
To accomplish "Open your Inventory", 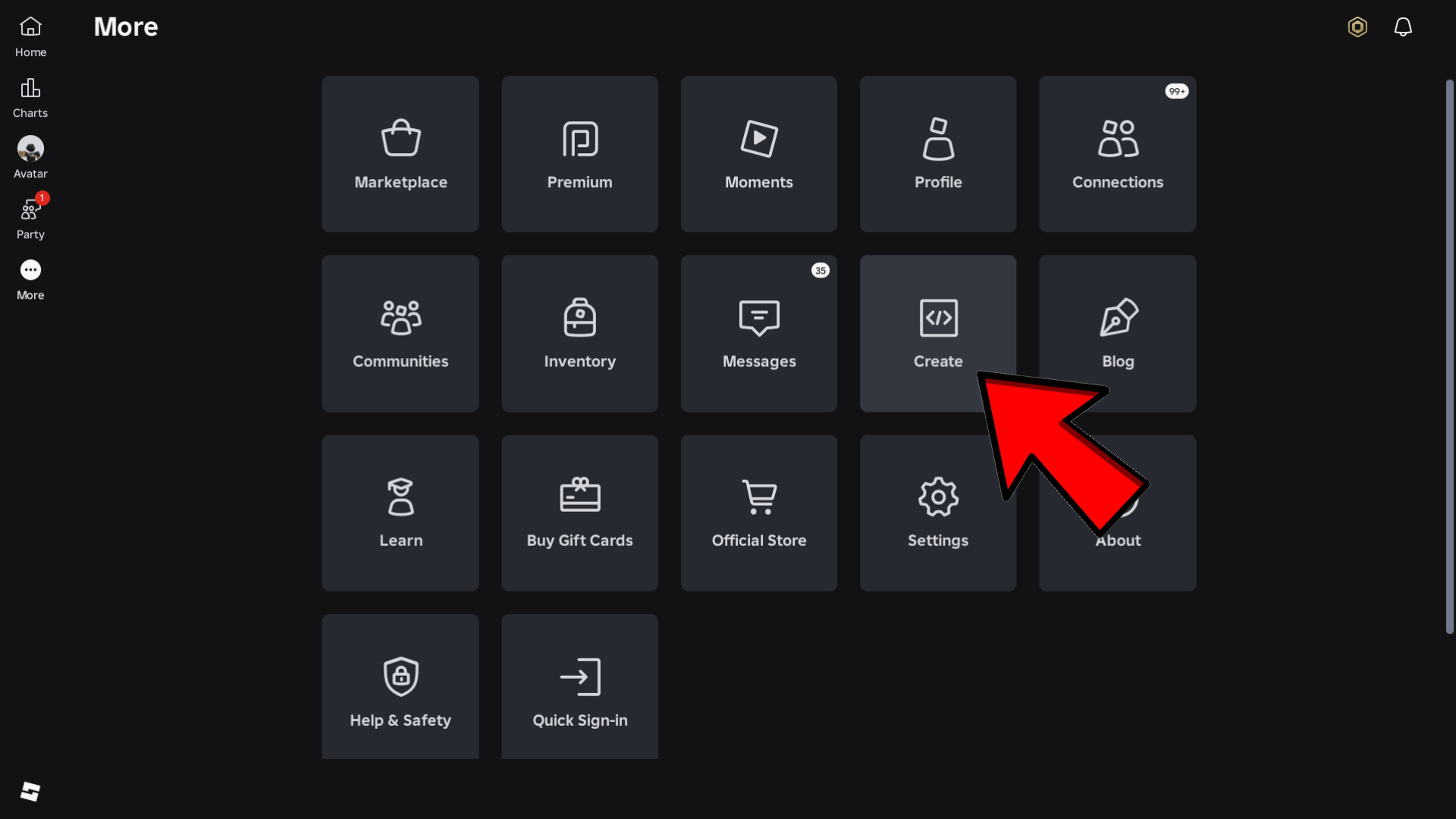I will 579,333.
